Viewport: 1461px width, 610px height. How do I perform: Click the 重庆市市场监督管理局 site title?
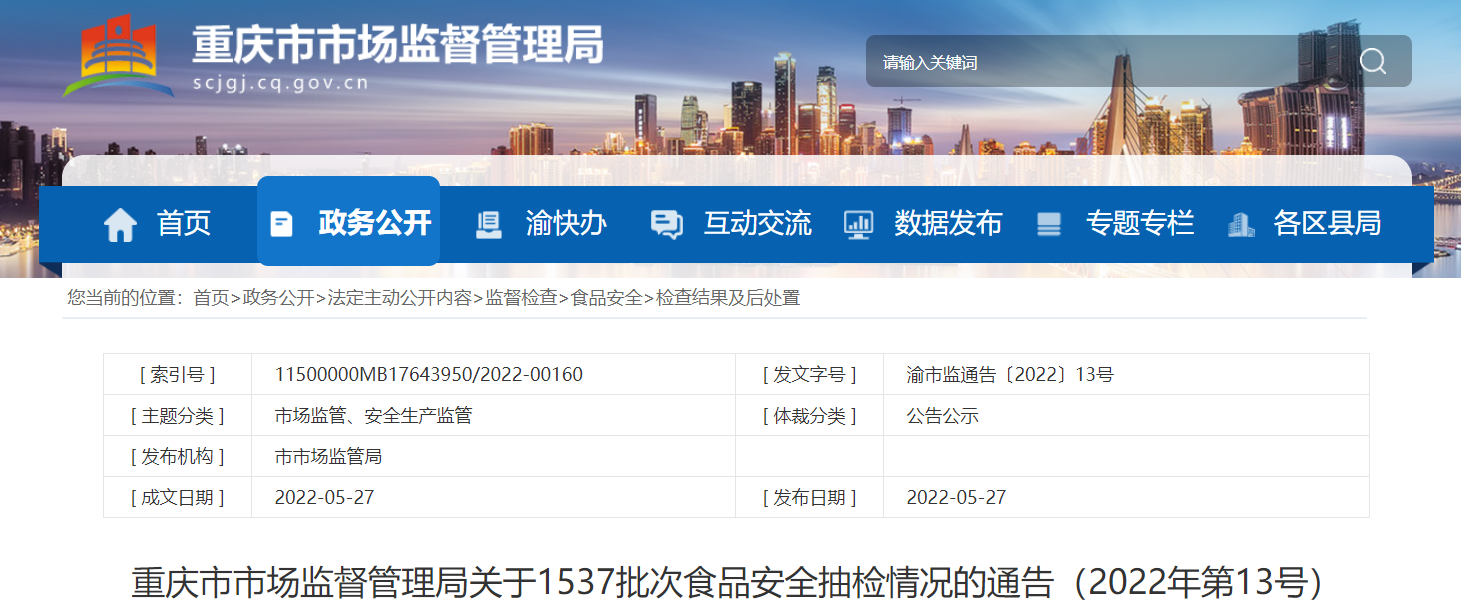pyautogui.click(x=398, y=45)
